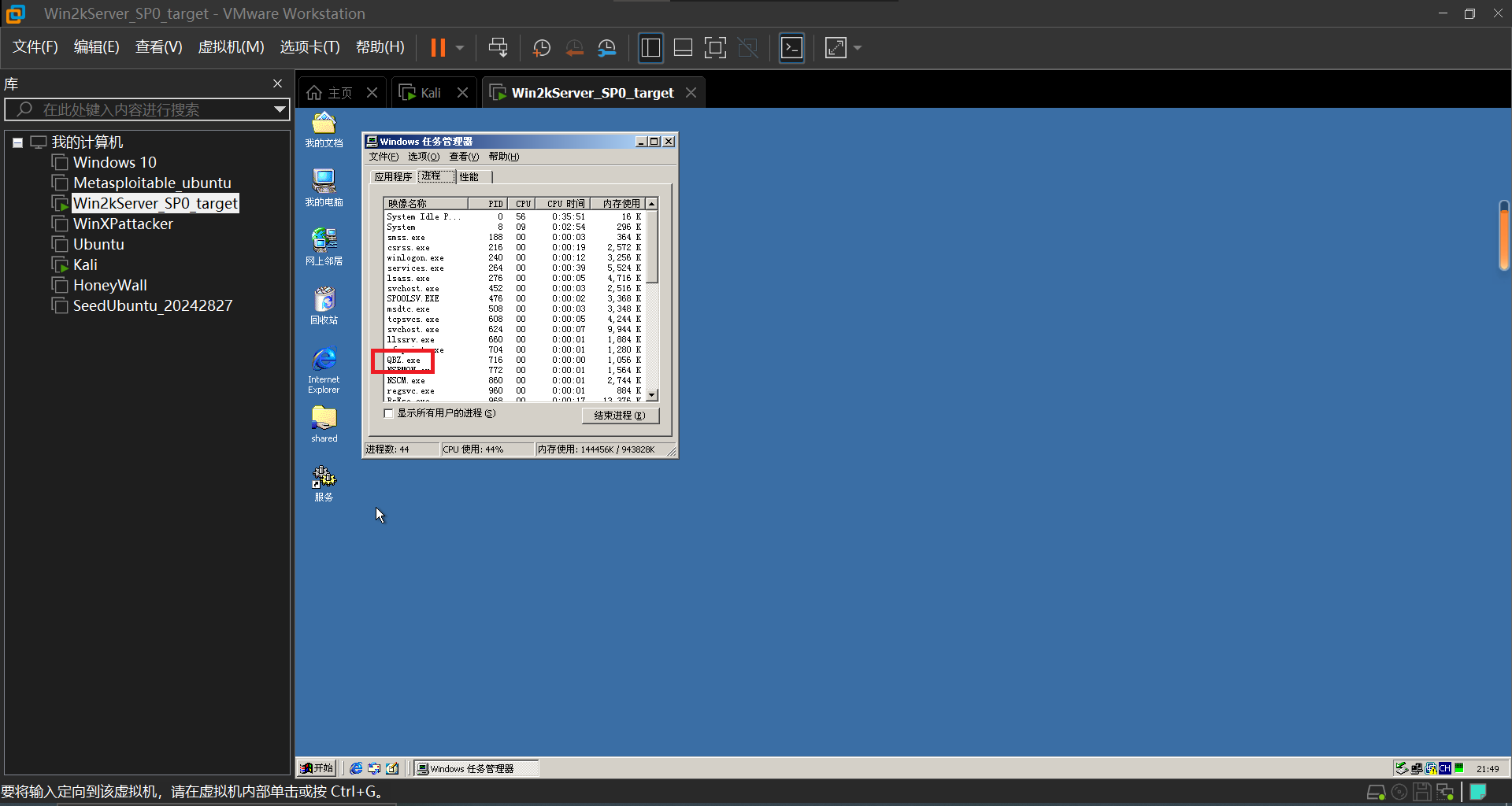Click the 服务 services desktop icon
This screenshot has width=1512, height=806.
(x=324, y=483)
